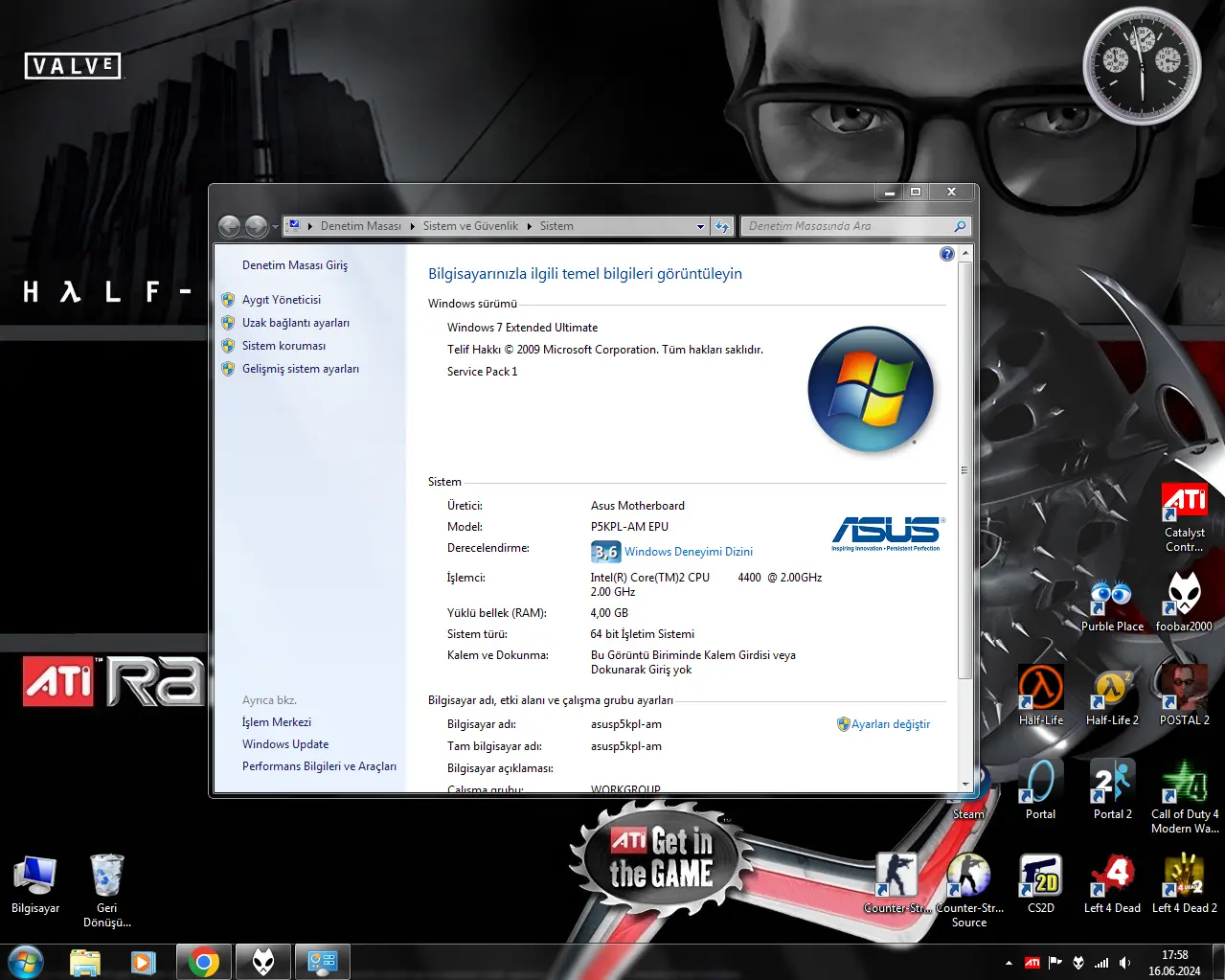Open Windows Deneyimi Dizini link
1225x980 pixels.
(x=689, y=552)
